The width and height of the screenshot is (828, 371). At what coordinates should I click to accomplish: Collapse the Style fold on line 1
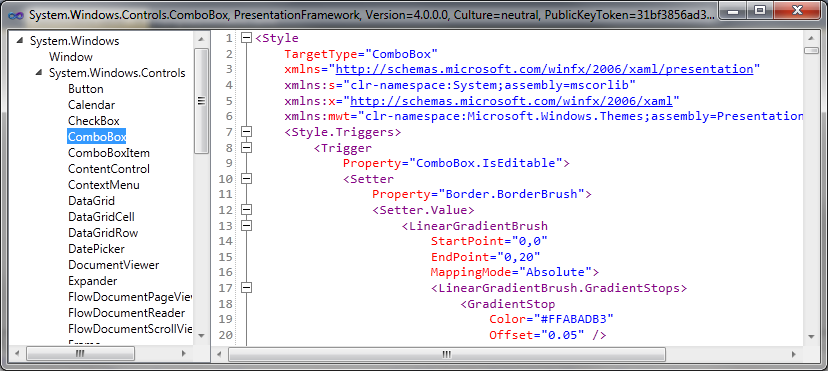click(x=246, y=38)
